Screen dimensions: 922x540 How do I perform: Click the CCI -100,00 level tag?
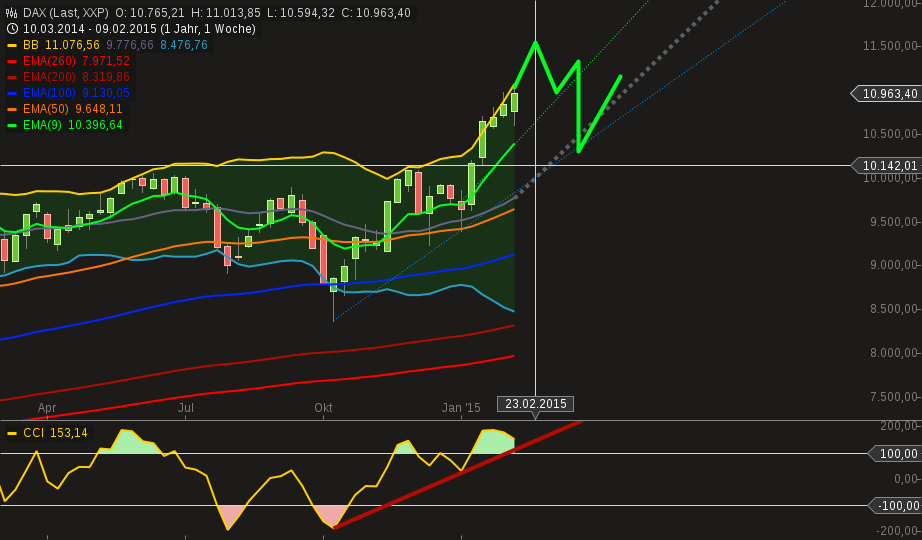point(895,506)
